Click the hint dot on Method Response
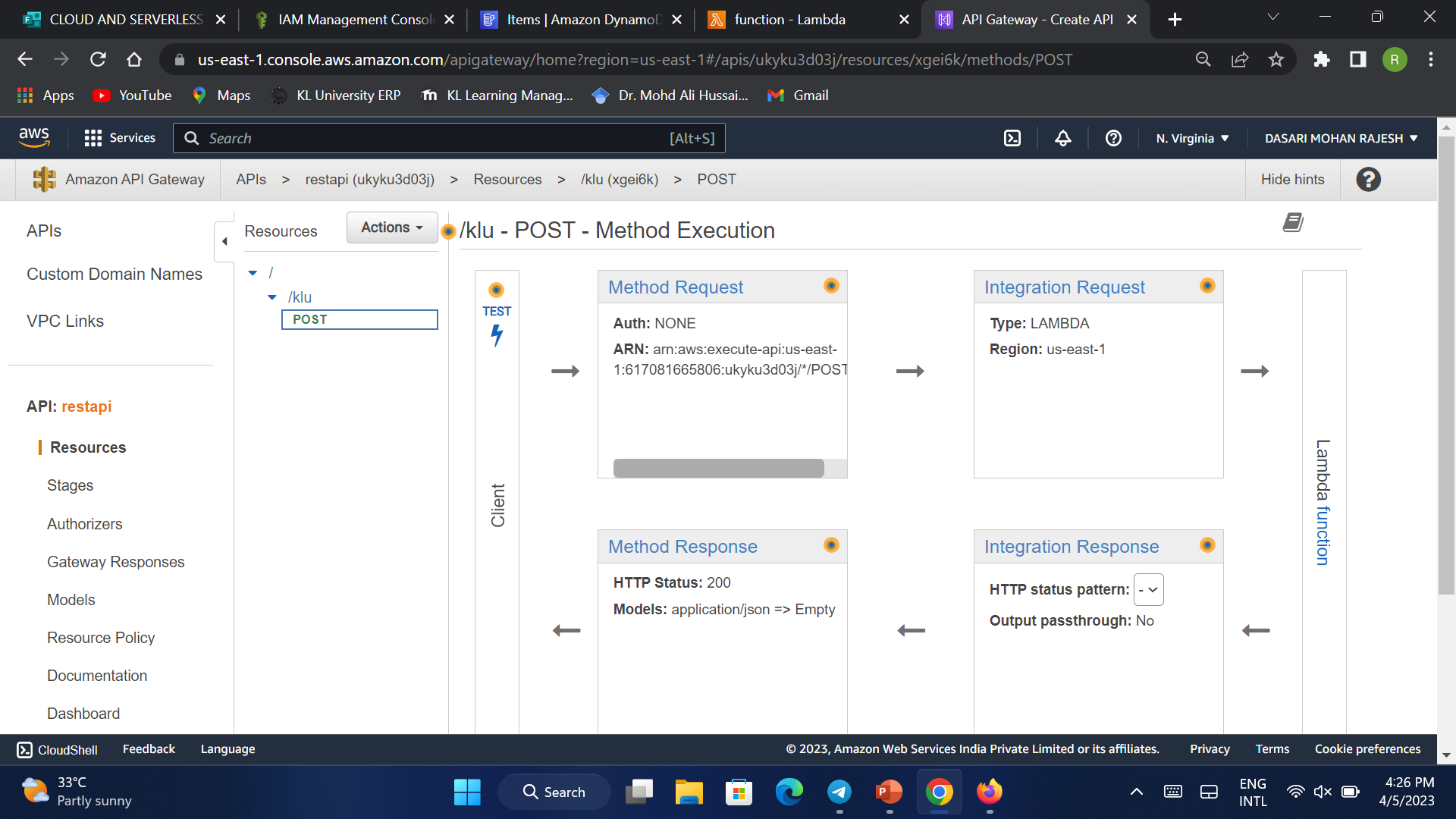 click(831, 545)
